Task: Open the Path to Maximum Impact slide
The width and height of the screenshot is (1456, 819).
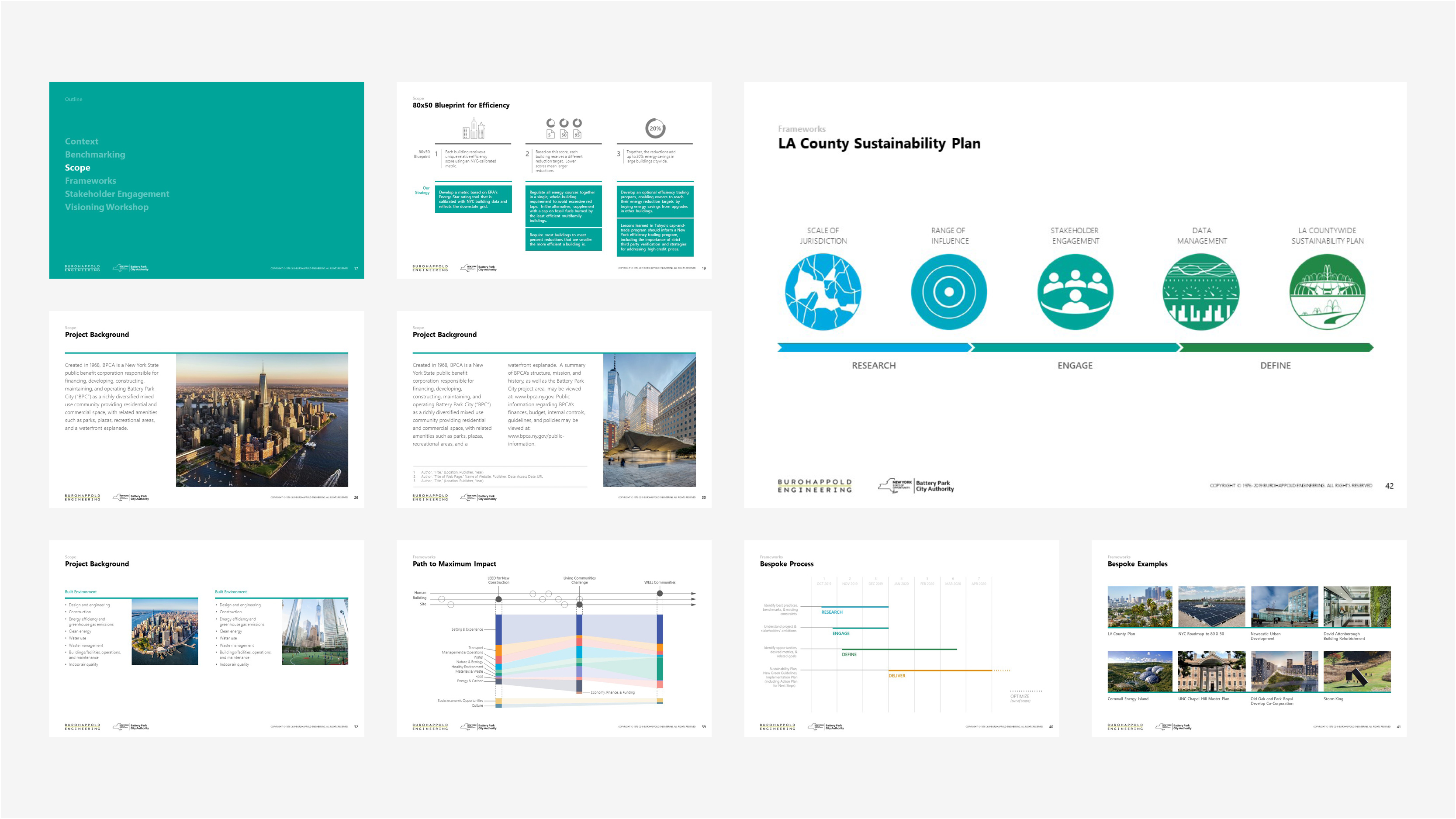Action: 554,638
